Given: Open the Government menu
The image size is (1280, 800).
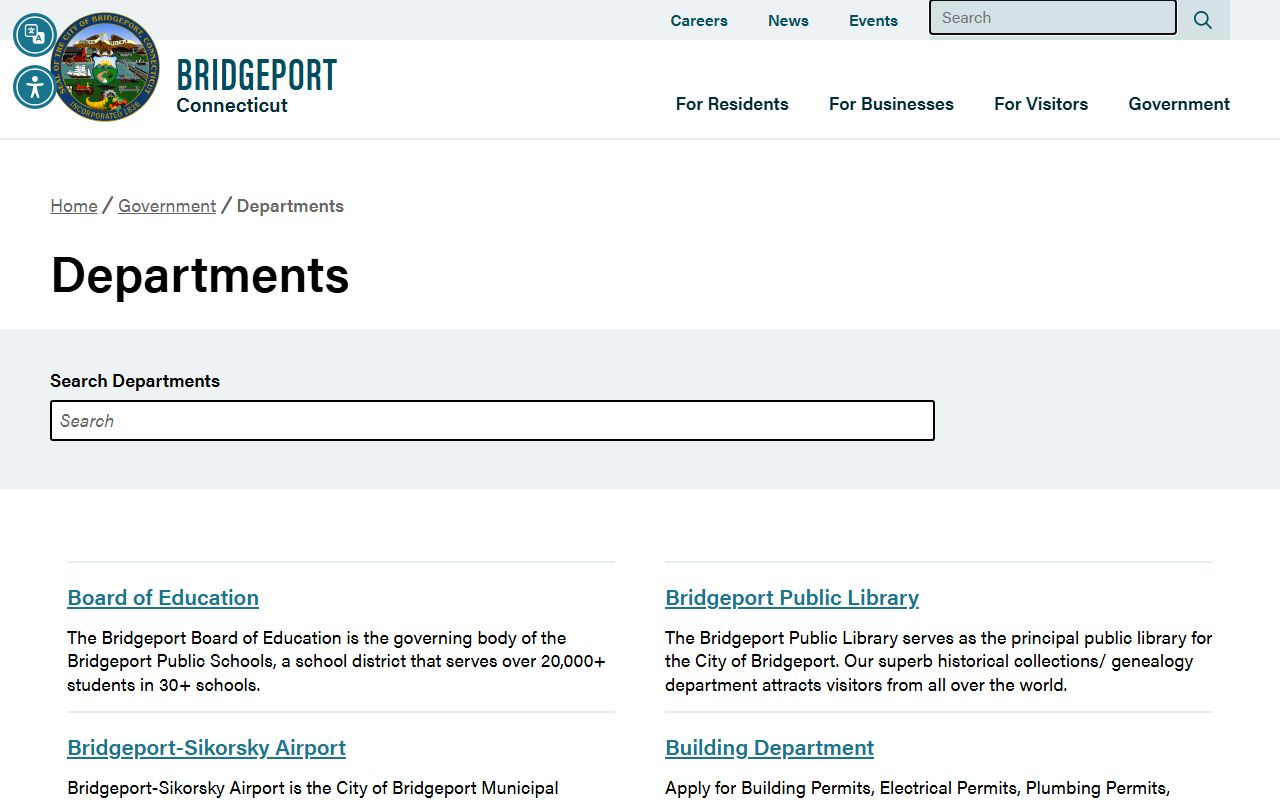Looking at the screenshot, I should click(x=1179, y=104).
